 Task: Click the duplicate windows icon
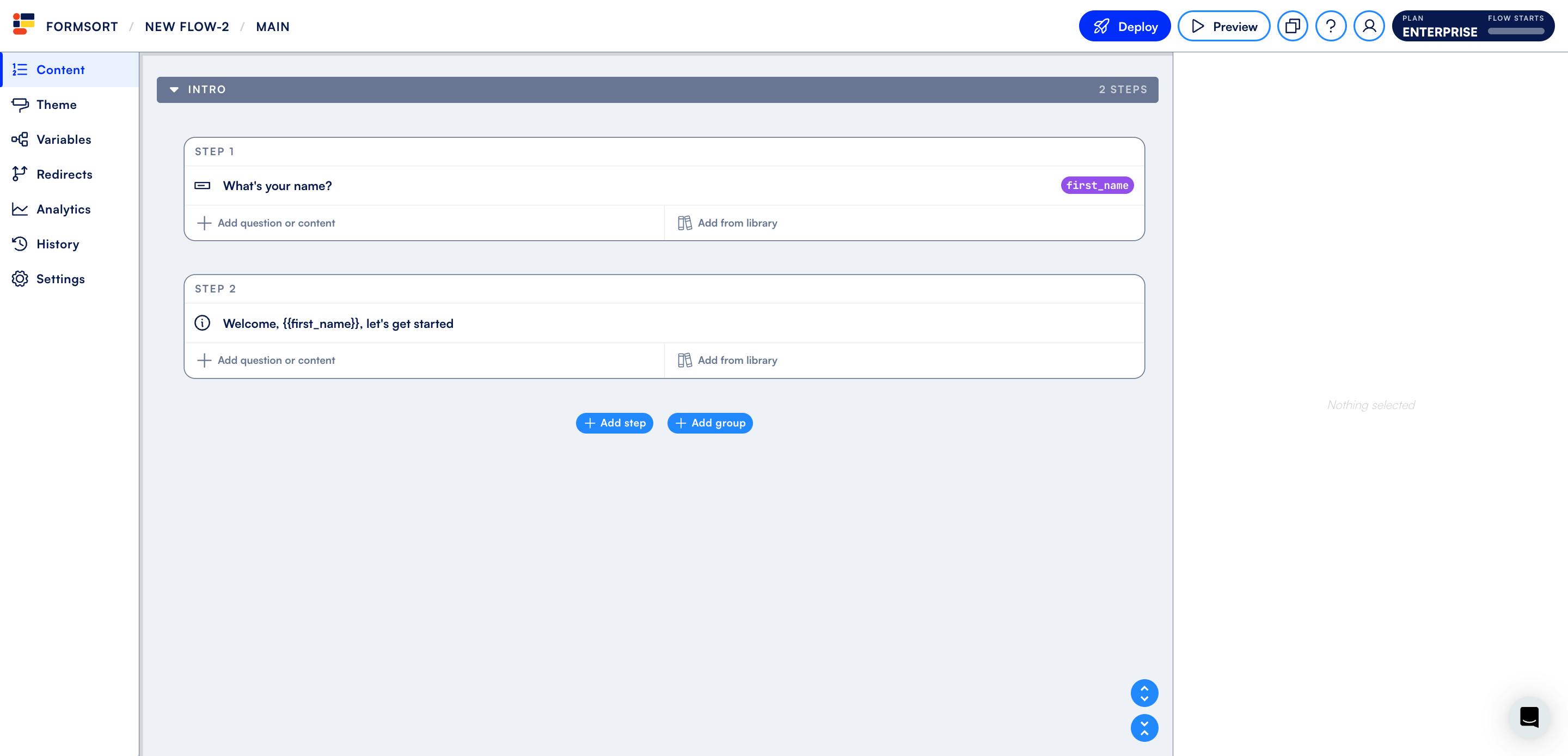[1293, 26]
